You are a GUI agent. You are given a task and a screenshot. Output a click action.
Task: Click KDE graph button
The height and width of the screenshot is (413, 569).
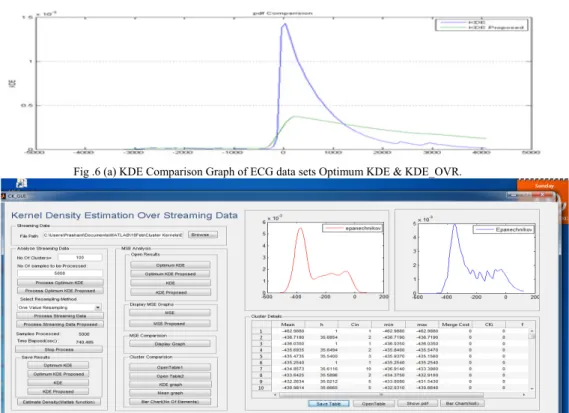pyautogui.click(x=170, y=385)
